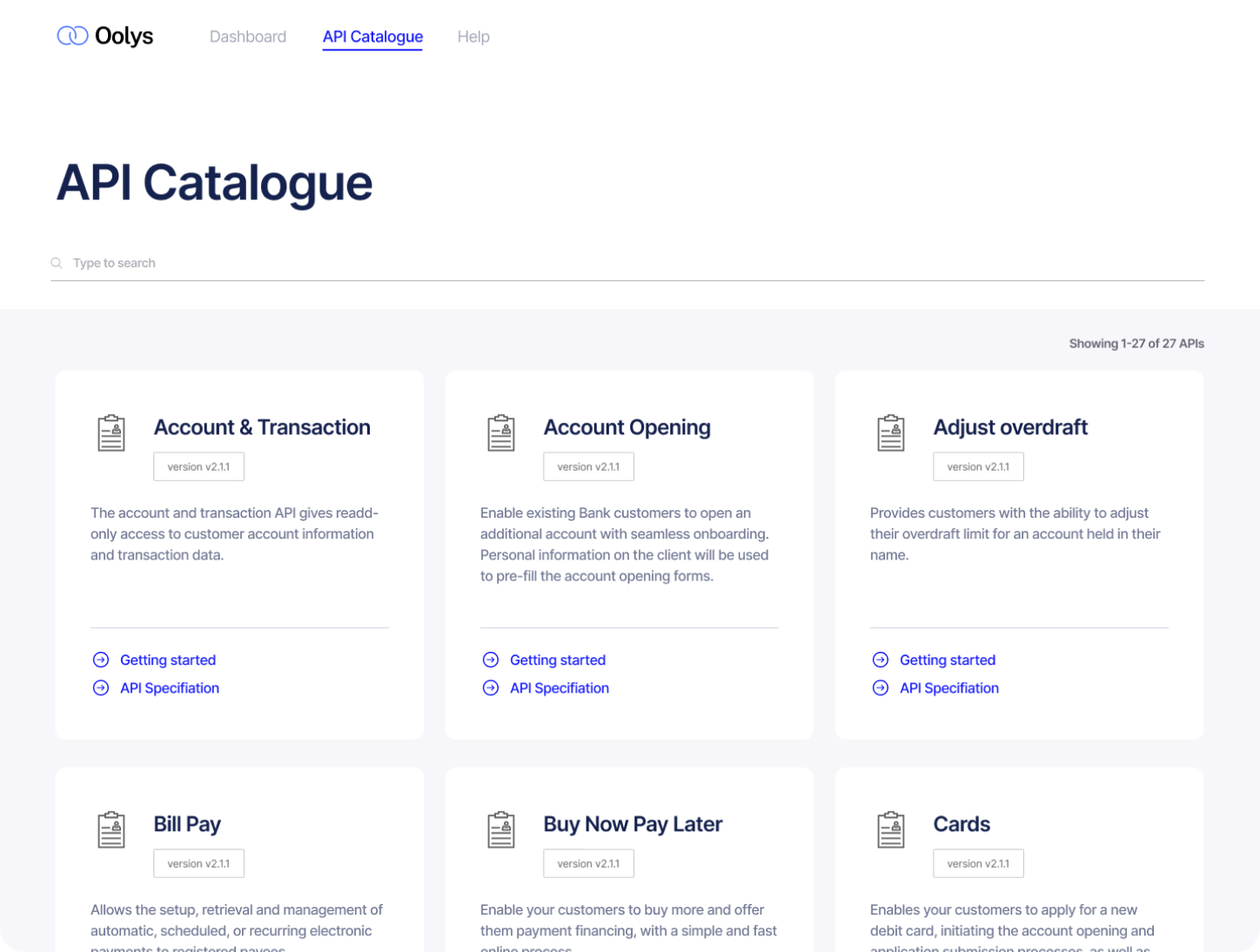Click the Account Opening clipboard icon
Viewport: 1260px width, 952px height.
[x=501, y=433]
